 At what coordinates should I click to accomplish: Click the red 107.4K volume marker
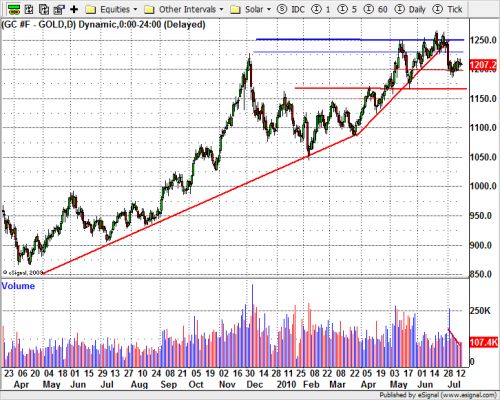[484, 342]
